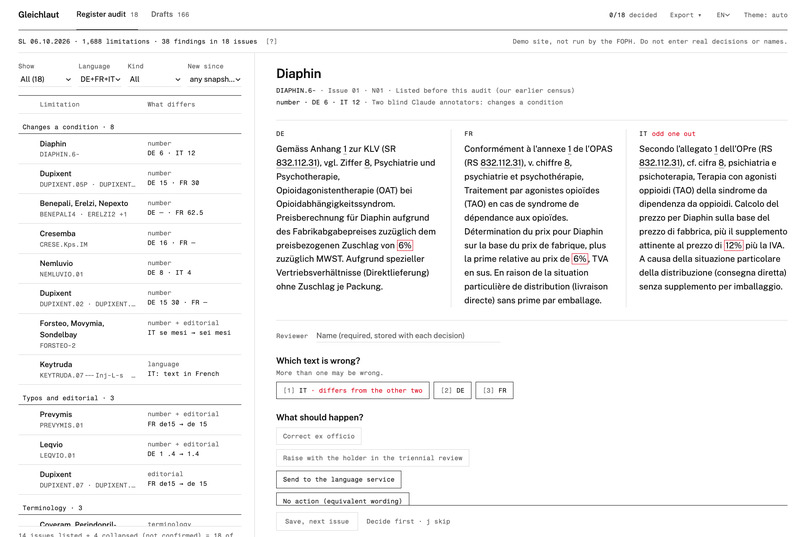
Task: Click the Diaphin heading
Action: tap(299, 74)
